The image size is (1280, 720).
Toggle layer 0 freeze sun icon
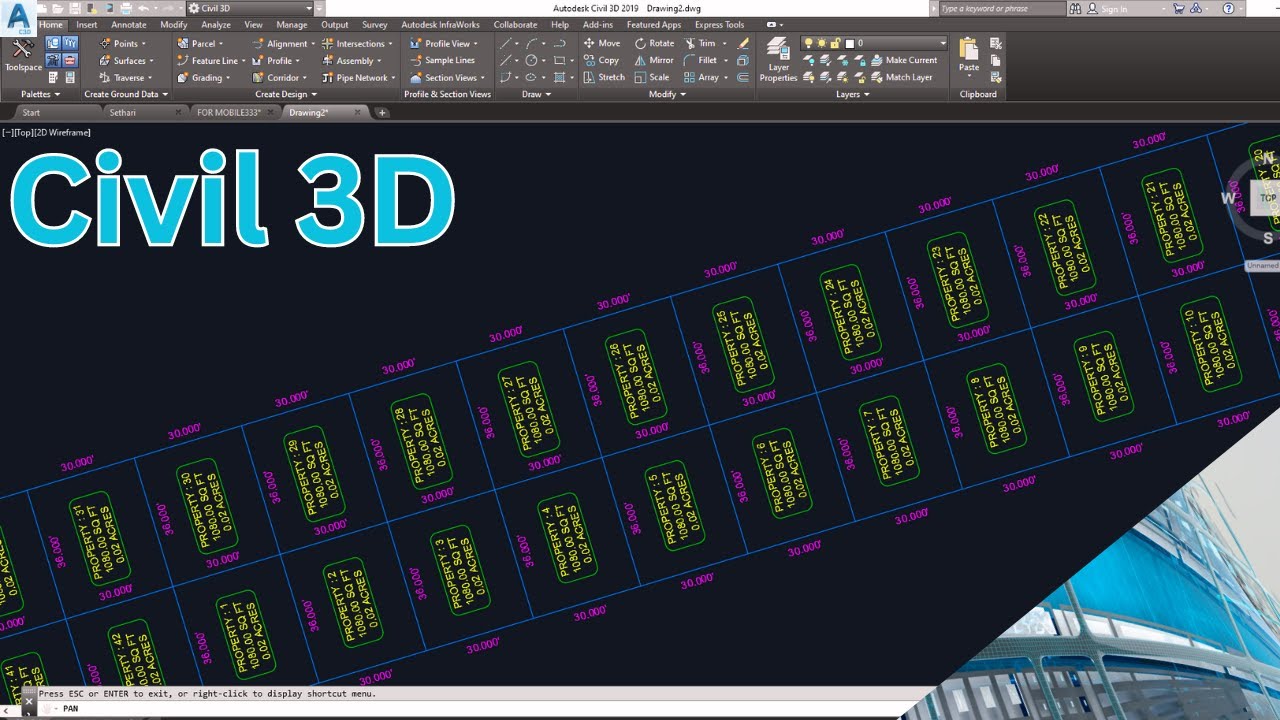coord(821,44)
